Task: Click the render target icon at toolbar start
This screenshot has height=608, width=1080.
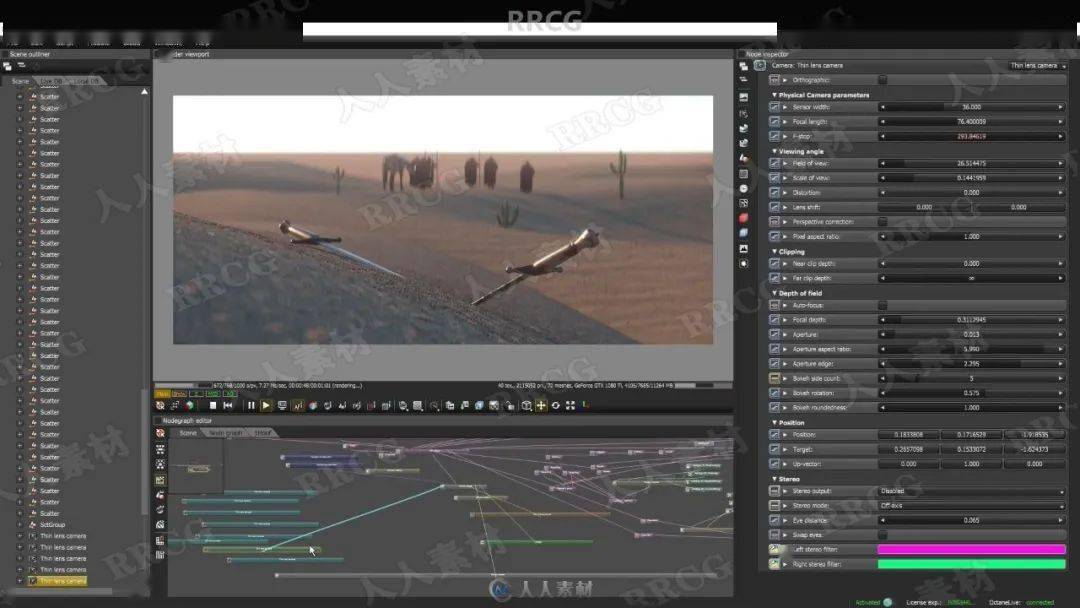Action: 160,405
